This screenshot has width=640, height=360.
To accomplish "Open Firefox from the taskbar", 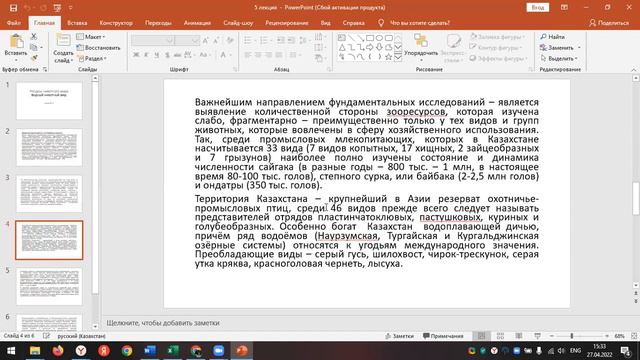I will (58, 351).
